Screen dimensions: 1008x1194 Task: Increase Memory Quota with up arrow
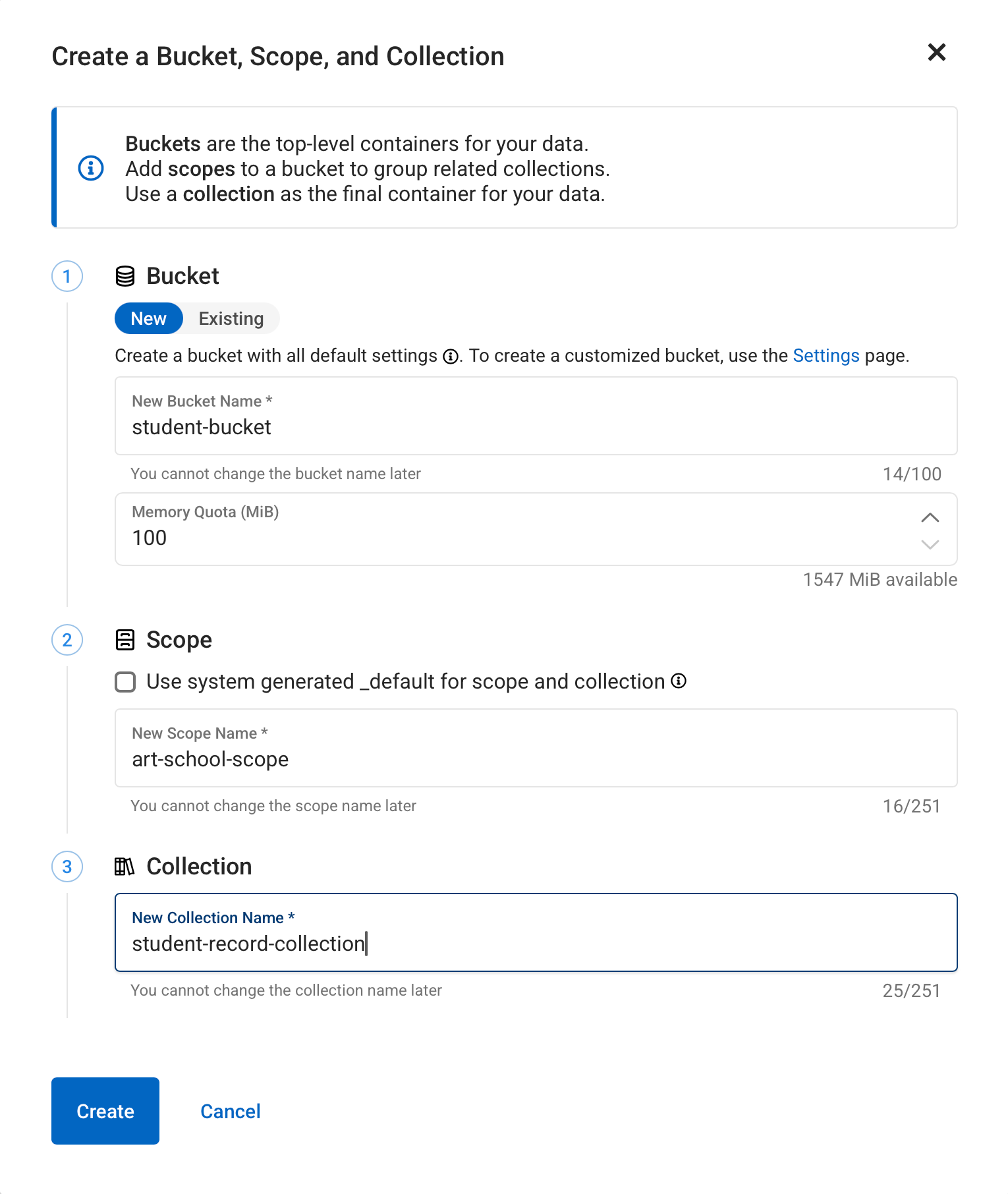[930, 518]
